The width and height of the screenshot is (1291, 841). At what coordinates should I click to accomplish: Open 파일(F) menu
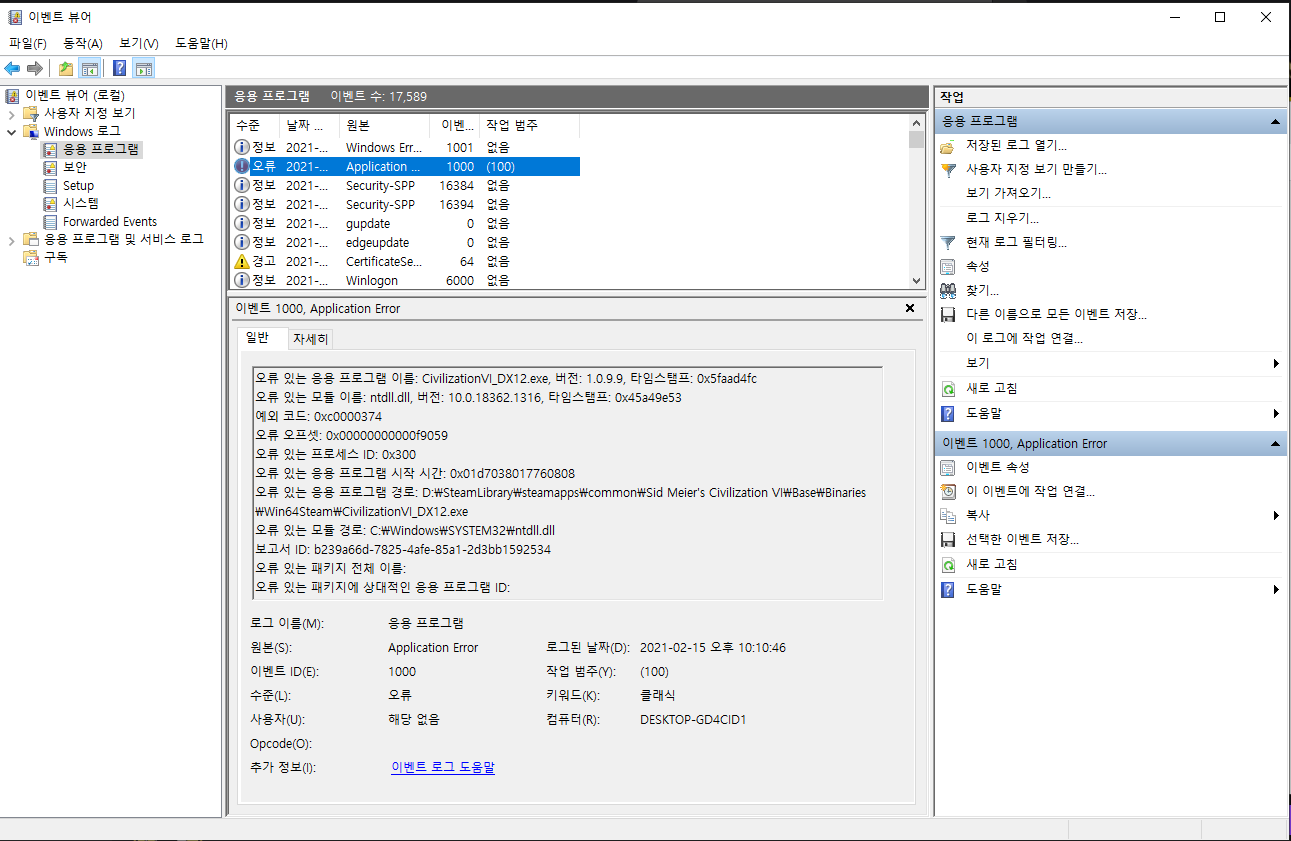coord(28,43)
